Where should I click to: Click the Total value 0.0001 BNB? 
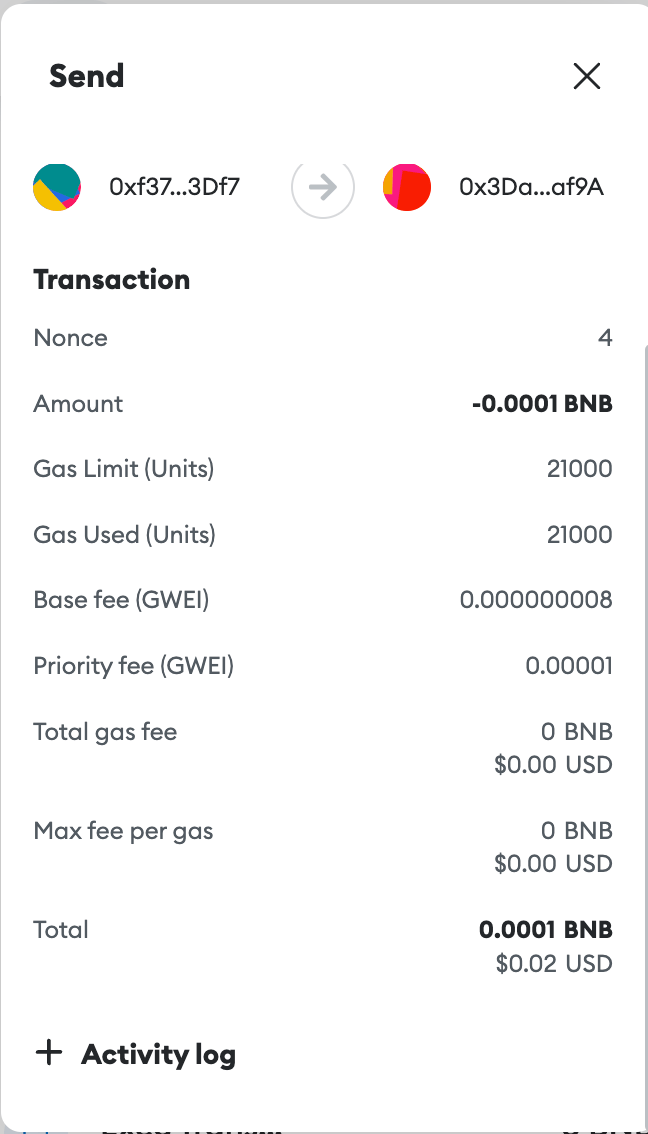coord(545,929)
